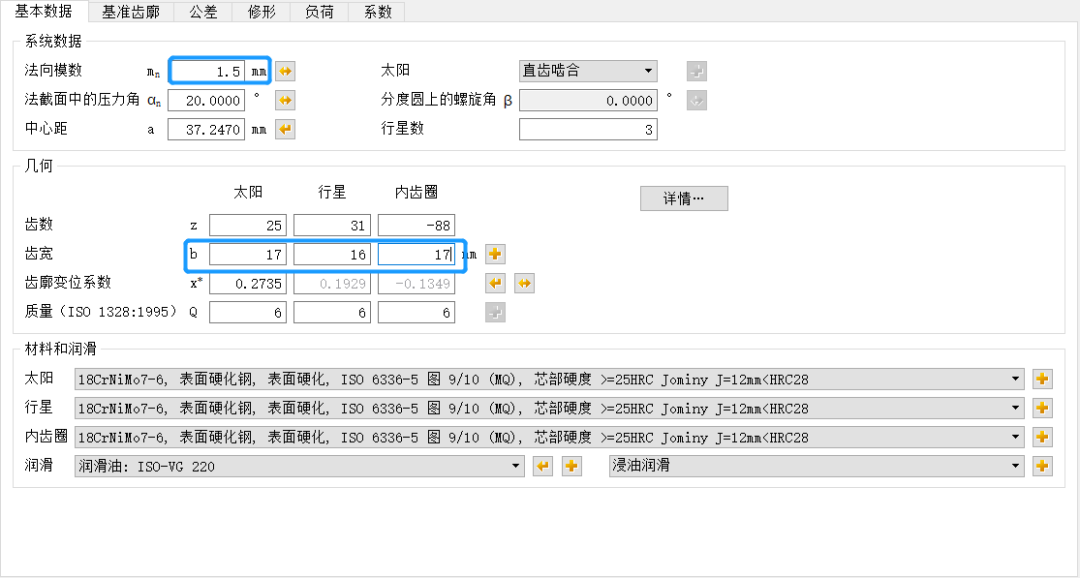Click the plus sizing icon next to 齿宽 row

[x=494, y=254]
